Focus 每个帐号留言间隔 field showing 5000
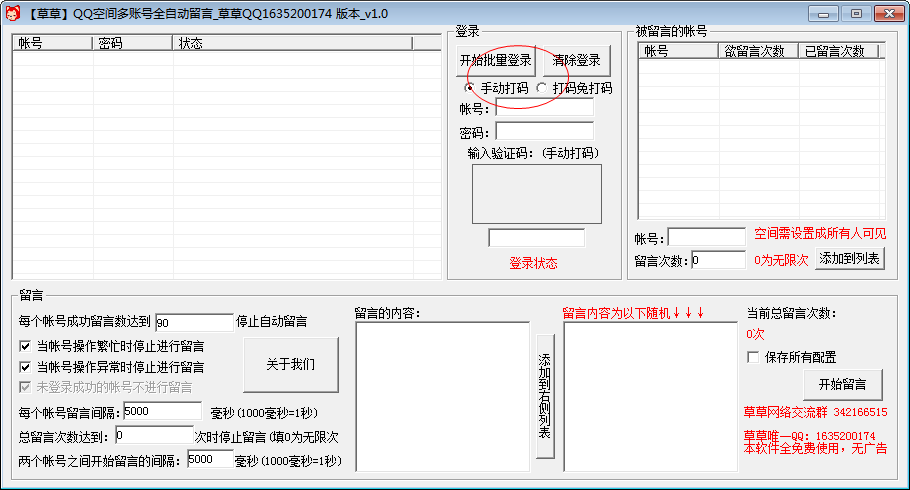 pyautogui.click(x=162, y=411)
